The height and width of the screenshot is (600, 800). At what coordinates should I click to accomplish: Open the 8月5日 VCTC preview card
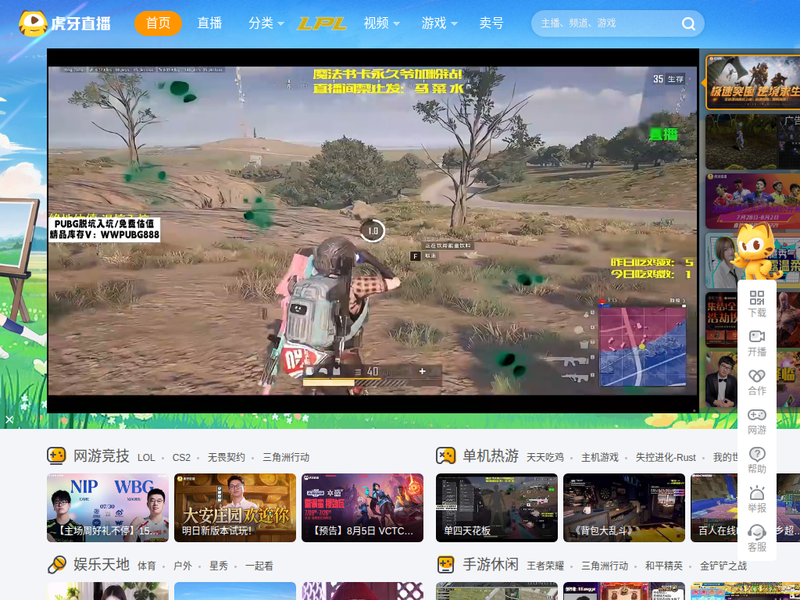pos(362,508)
